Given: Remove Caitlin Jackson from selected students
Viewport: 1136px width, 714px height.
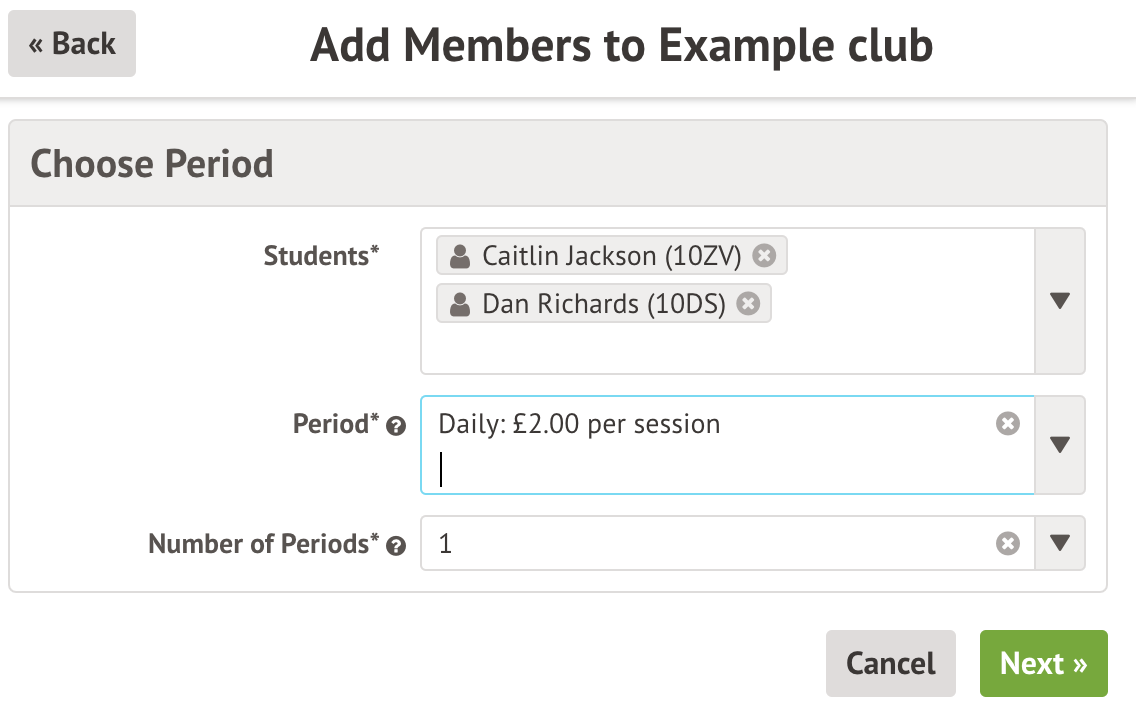Looking at the screenshot, I should pyautogui.click(x=764, y=256).
